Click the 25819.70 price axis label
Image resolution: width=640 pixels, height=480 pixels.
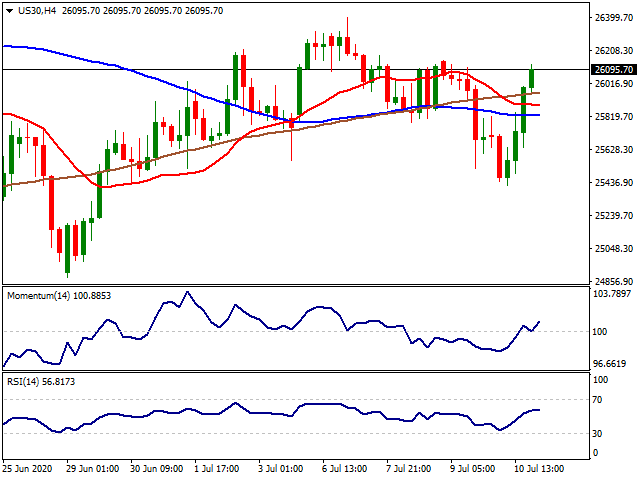613,116
